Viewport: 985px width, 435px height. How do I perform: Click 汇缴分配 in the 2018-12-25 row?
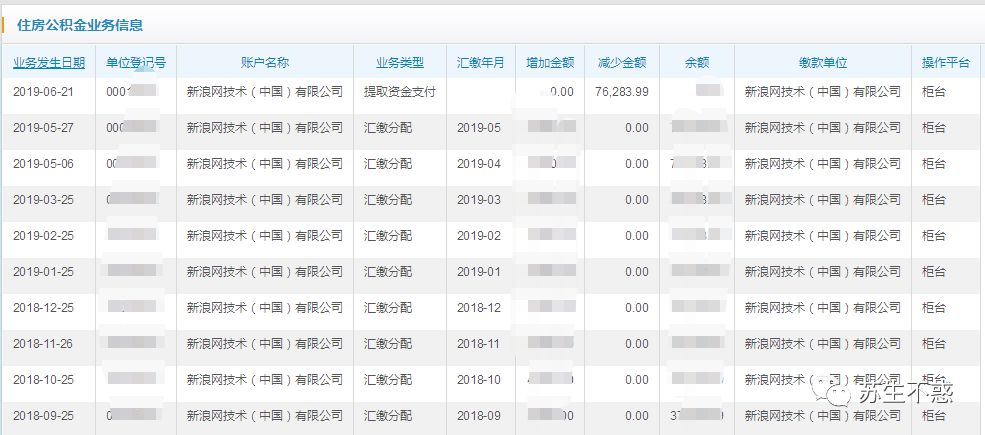(x=388, y=308)
